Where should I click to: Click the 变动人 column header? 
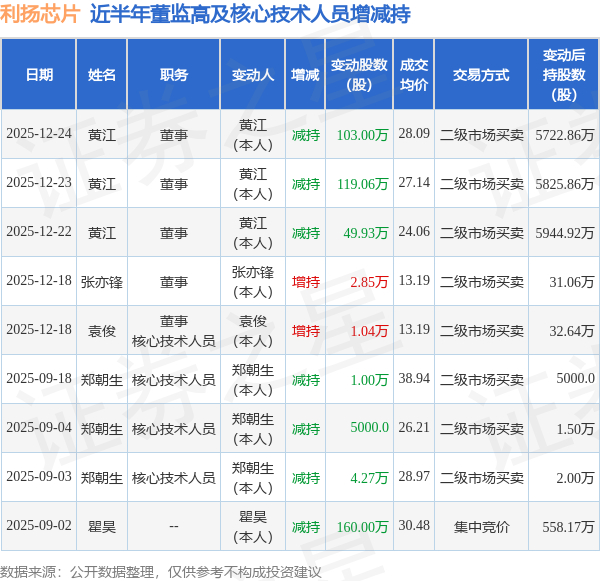pyautogui.click(x=253, y=75)
